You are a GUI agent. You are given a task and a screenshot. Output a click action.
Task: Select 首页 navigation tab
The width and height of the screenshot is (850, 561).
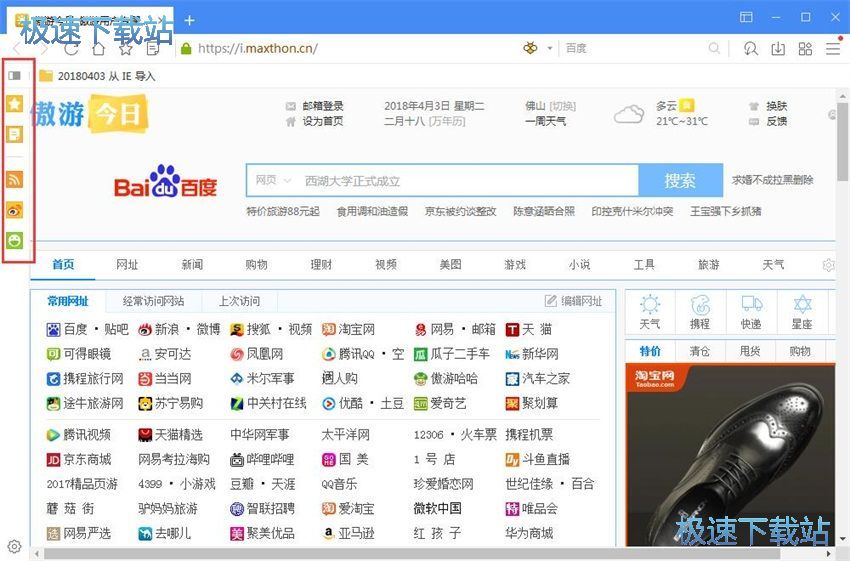63,265
